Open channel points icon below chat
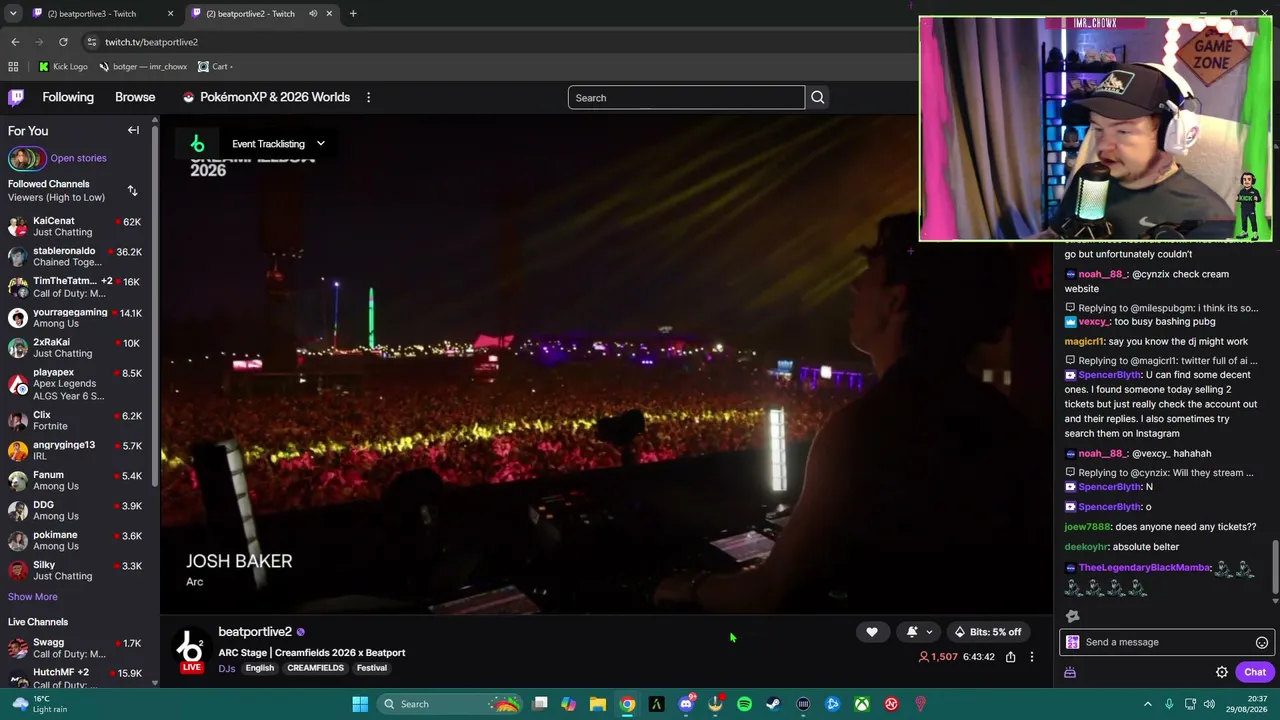 click(x=1070, y=673)
